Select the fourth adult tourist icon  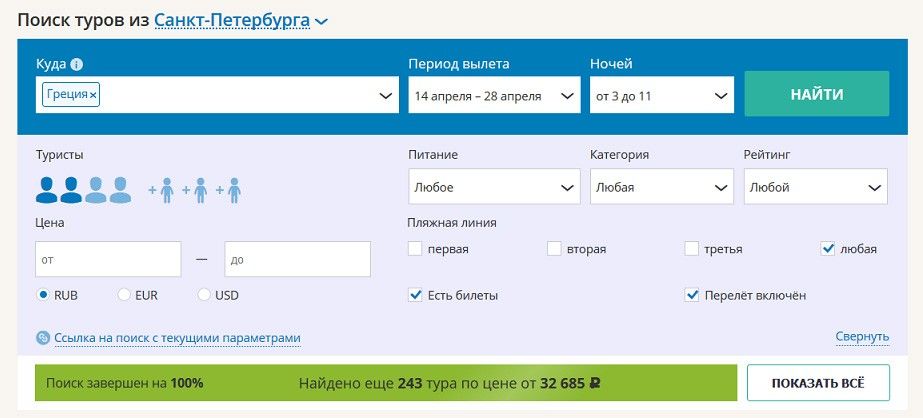[x=120, y=190]
